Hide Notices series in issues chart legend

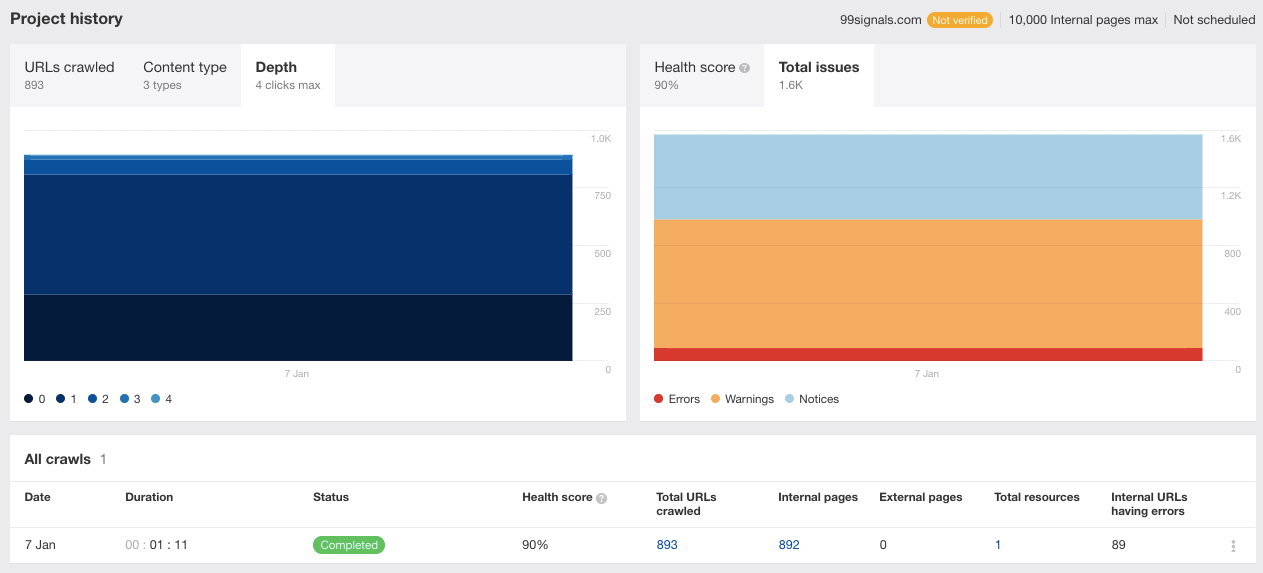pos(811,399)
